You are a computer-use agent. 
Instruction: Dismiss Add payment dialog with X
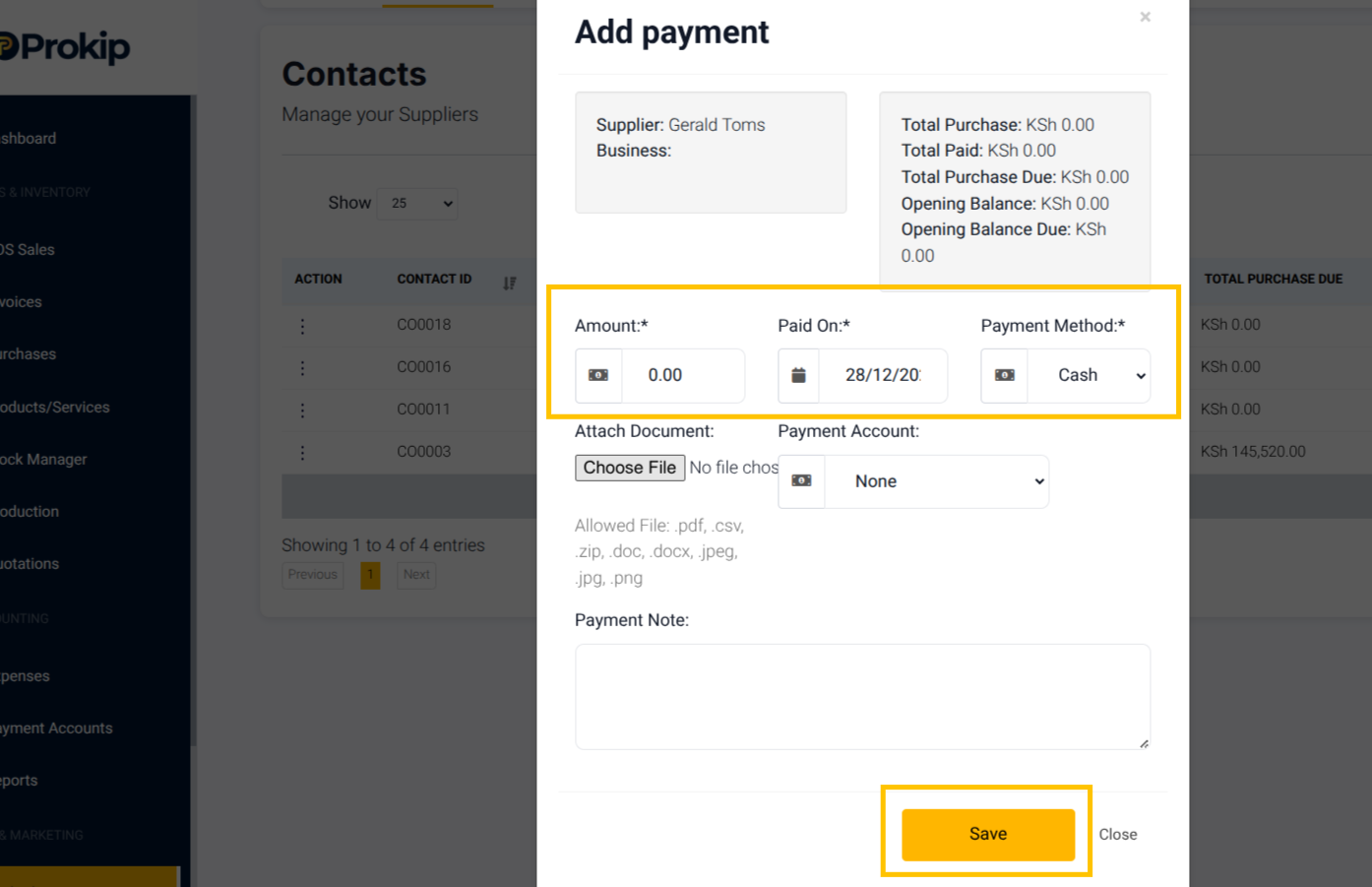tap(1146, 17)
